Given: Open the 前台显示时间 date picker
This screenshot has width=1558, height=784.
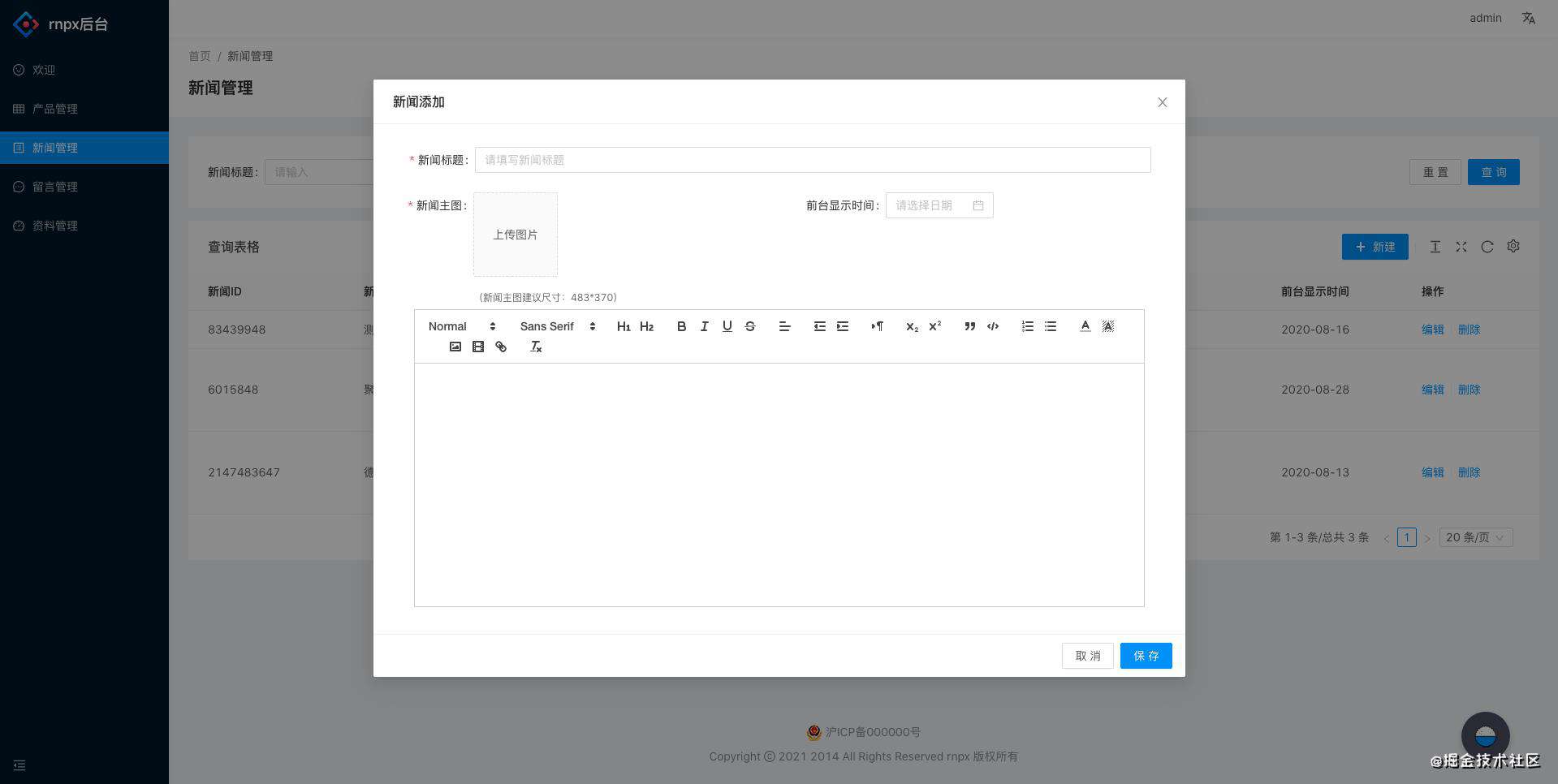Looking at the screenshot, I should pyautogui.click(x=939, y=205).
